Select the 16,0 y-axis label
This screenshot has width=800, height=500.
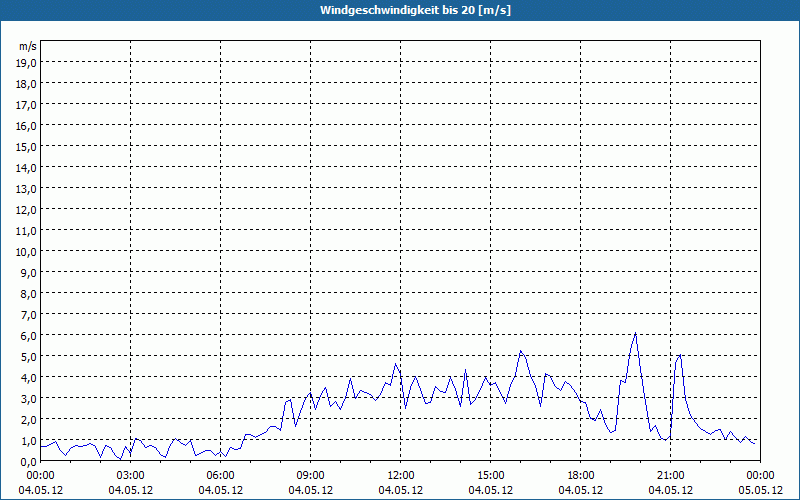click(x=27, y=126)
